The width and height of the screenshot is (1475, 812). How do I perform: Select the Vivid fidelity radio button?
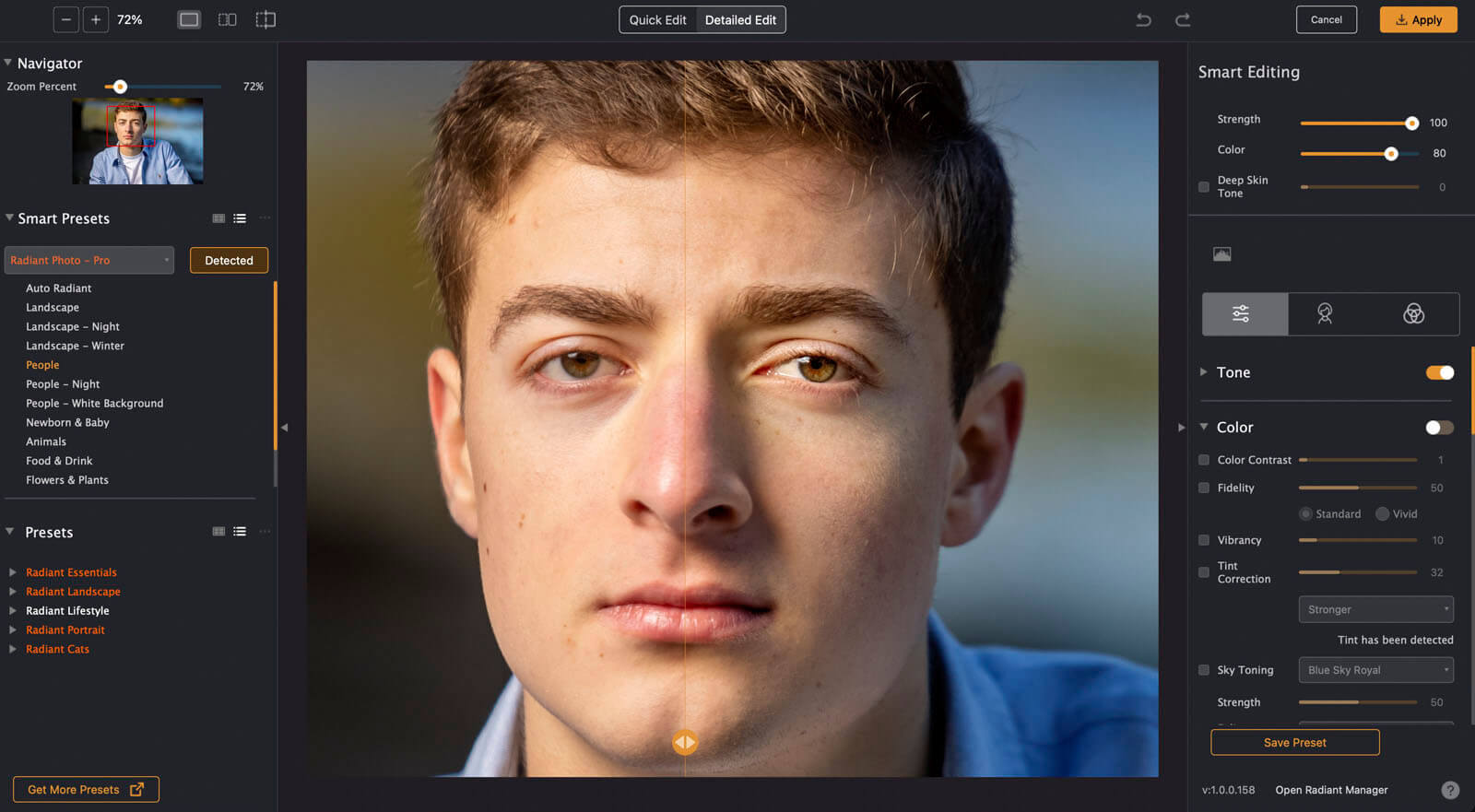pos(1382,514)
